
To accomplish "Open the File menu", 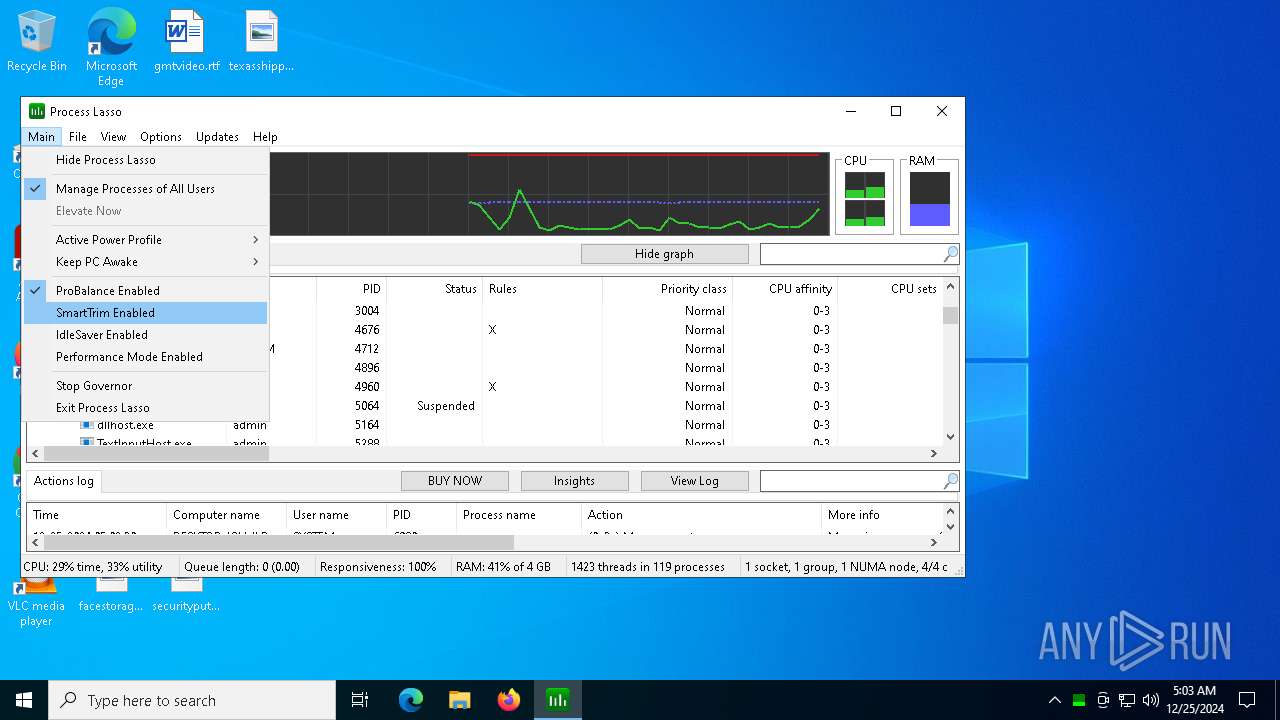I will pos(78,137).
